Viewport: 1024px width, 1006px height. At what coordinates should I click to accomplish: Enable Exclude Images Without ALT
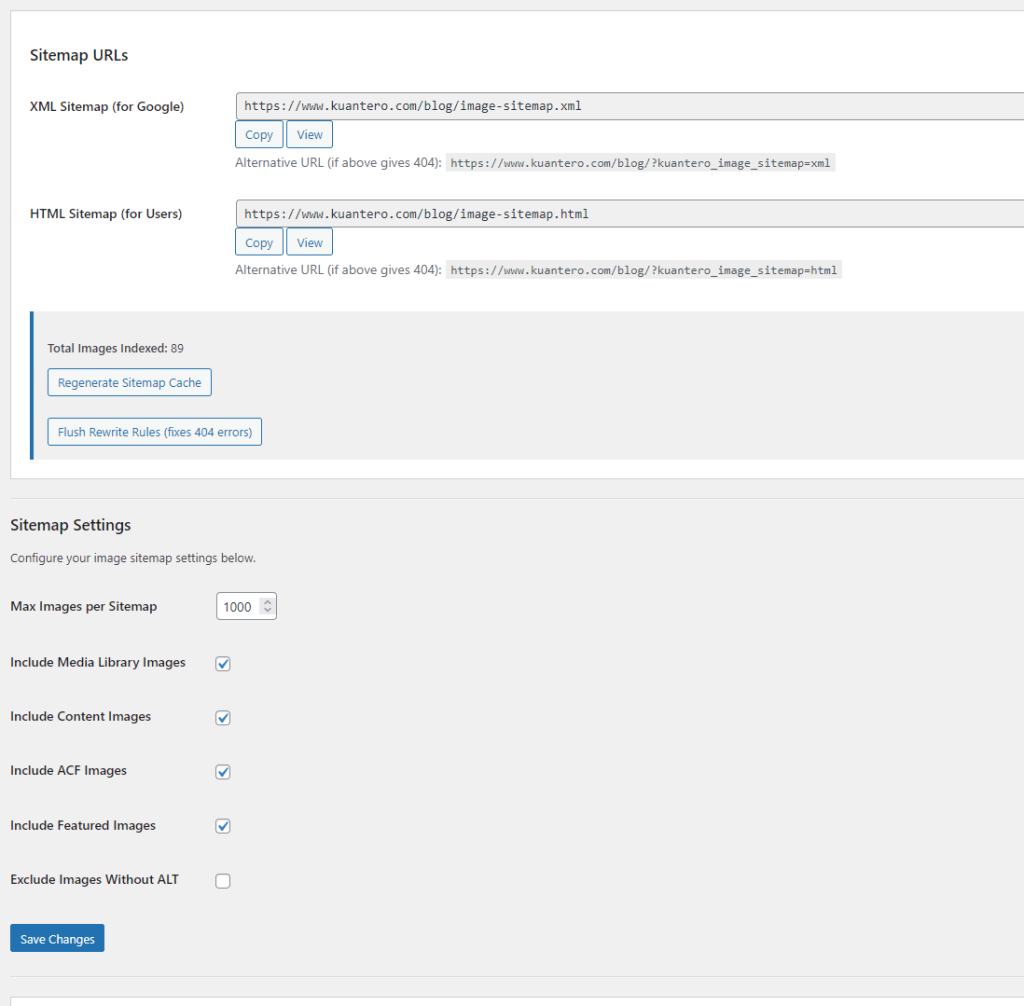222,880
